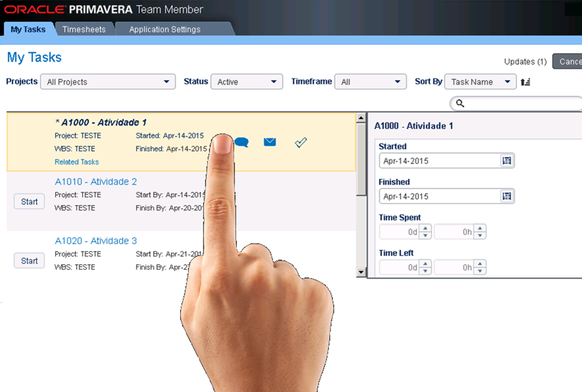Open the Timeframe dropdown
This screenshot has height=392, width=582.
pos(370,82)
